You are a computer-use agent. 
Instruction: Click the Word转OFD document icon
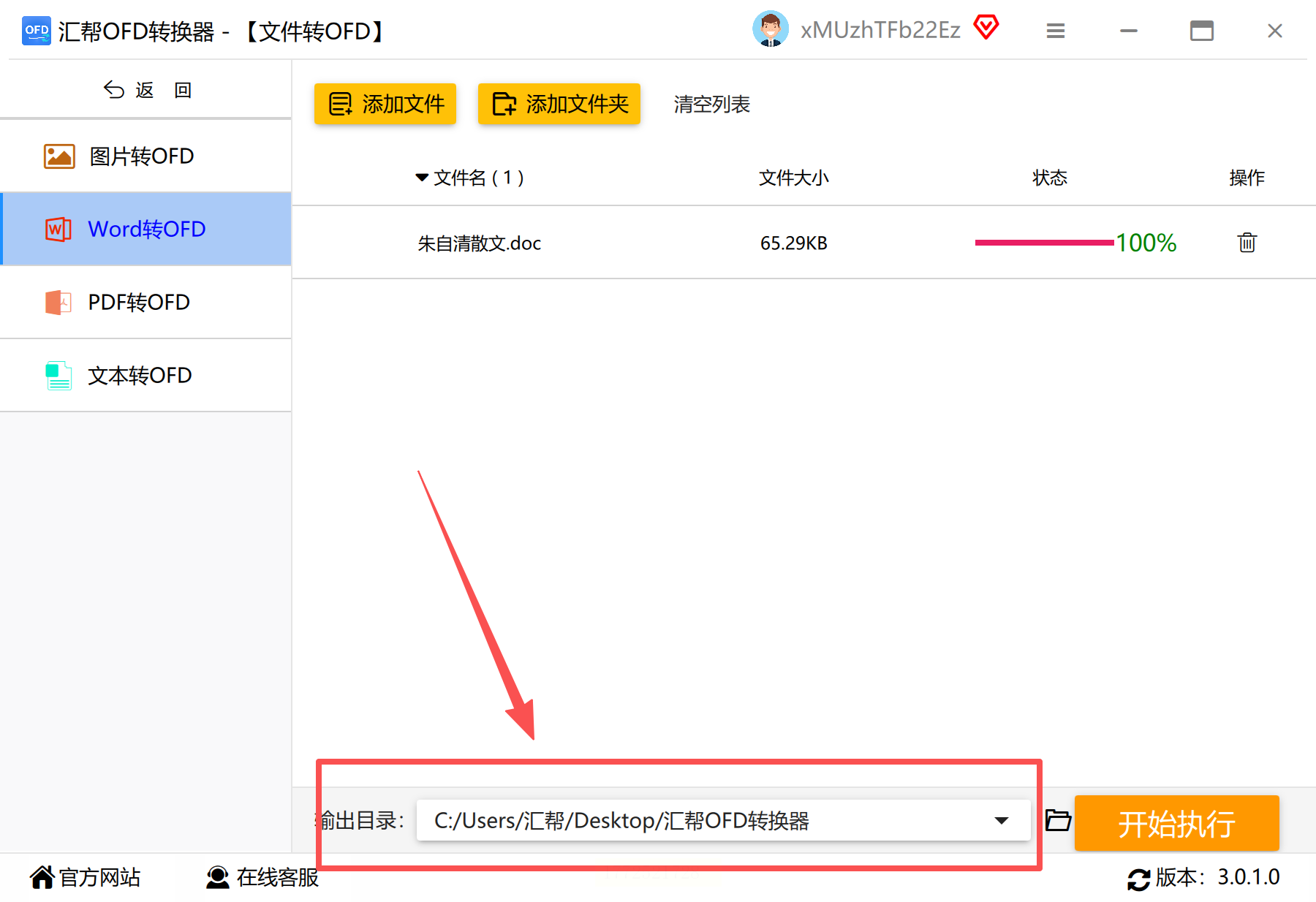pyautogui.click(x=58, y=229)
